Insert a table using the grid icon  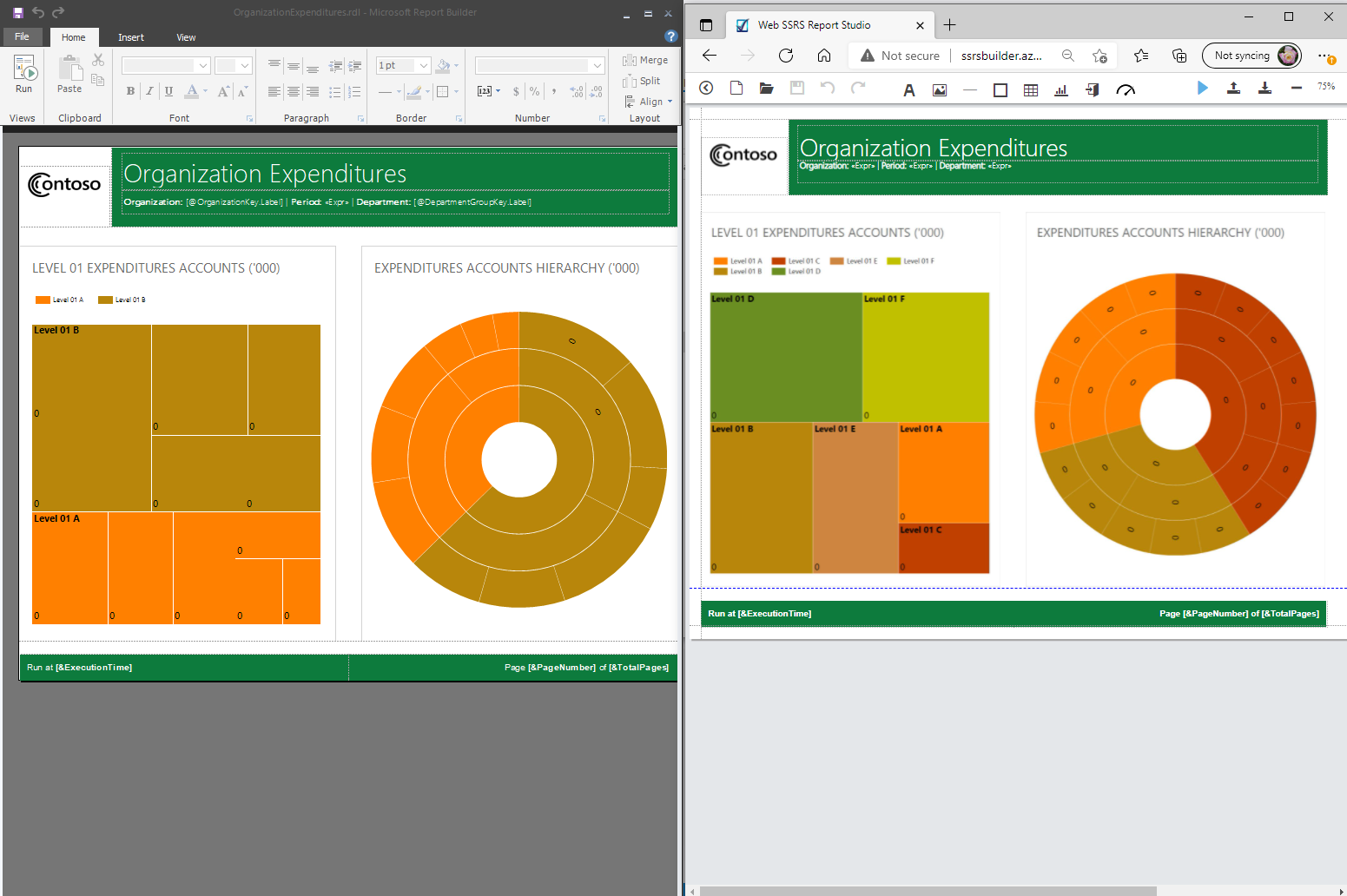tap(1031, 90)
